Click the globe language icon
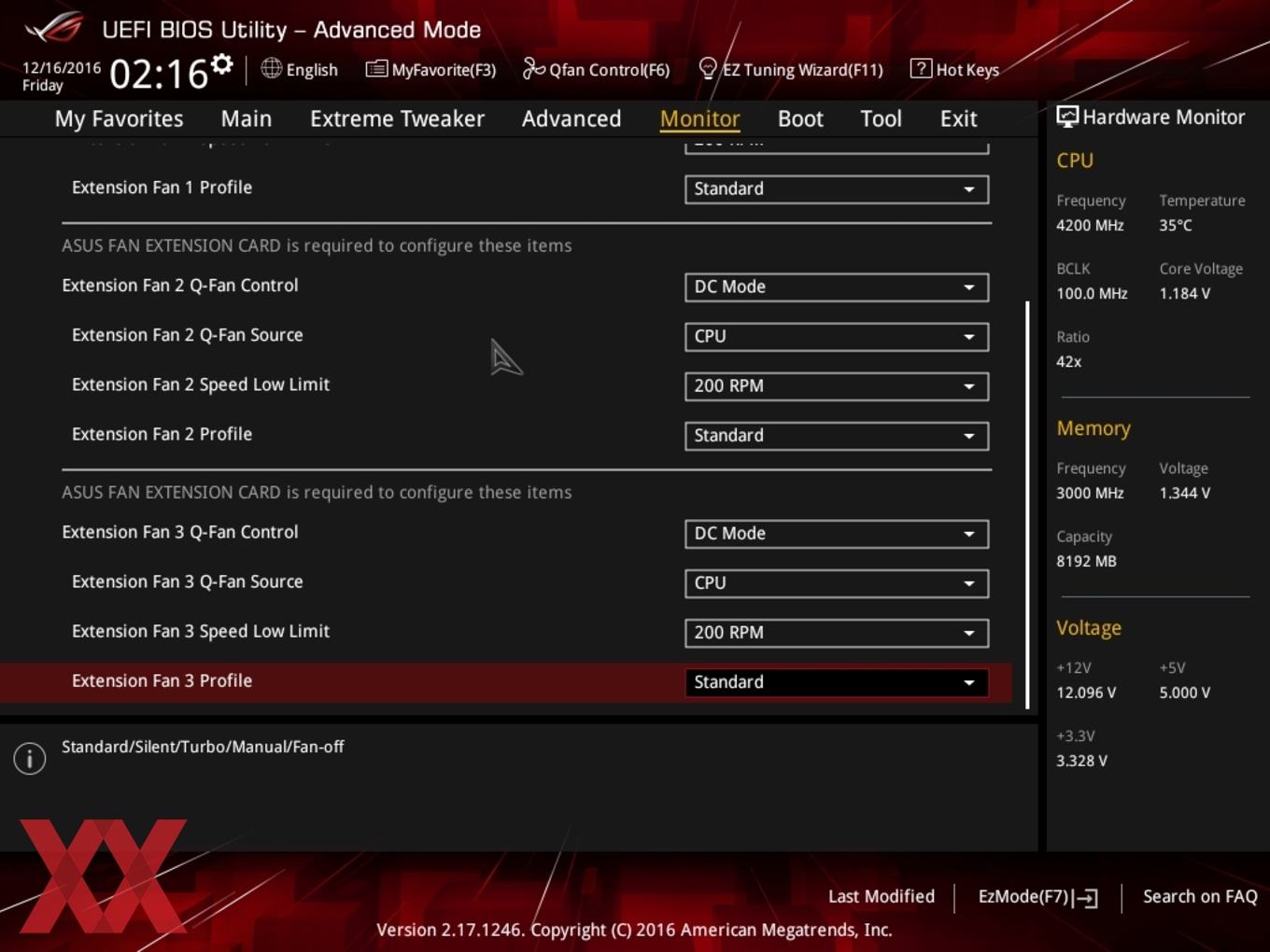This screenshot has width=1270, height=952. click(272, 68)
